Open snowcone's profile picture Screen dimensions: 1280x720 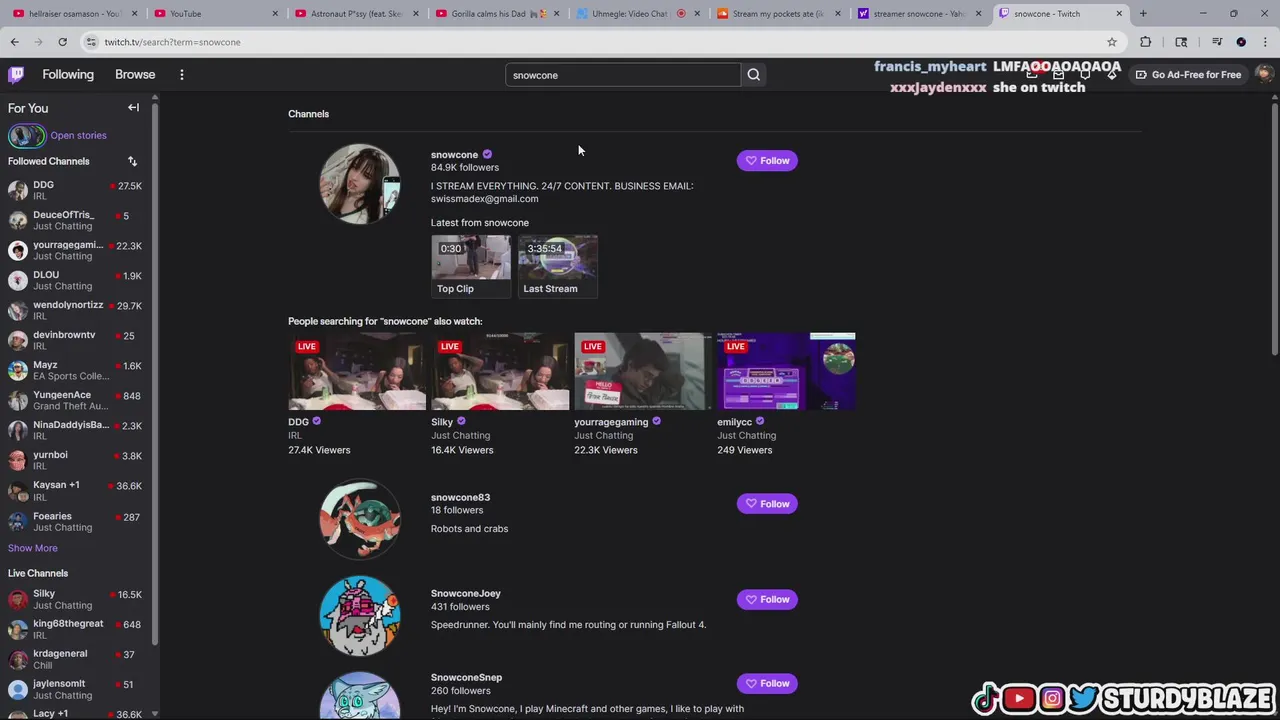[x=360, y=184]
